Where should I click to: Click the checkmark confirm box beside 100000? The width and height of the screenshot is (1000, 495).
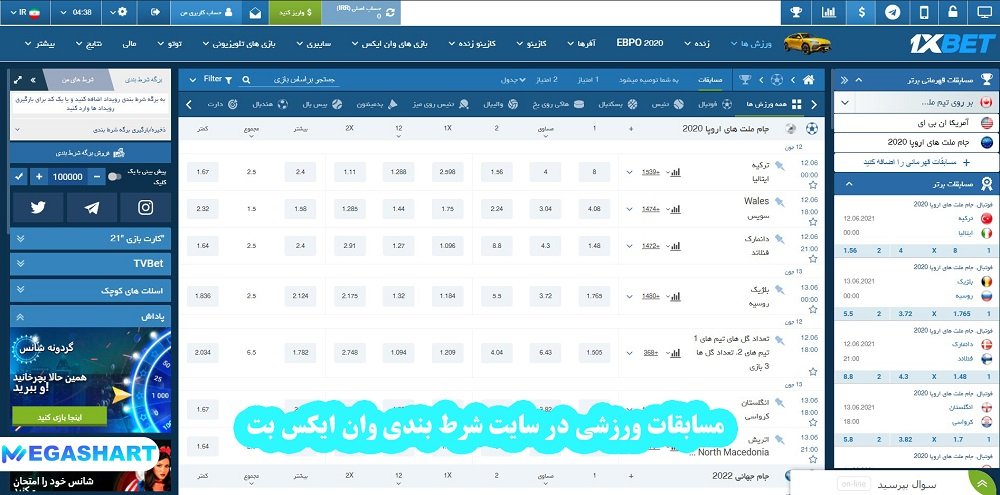point(18,176)
